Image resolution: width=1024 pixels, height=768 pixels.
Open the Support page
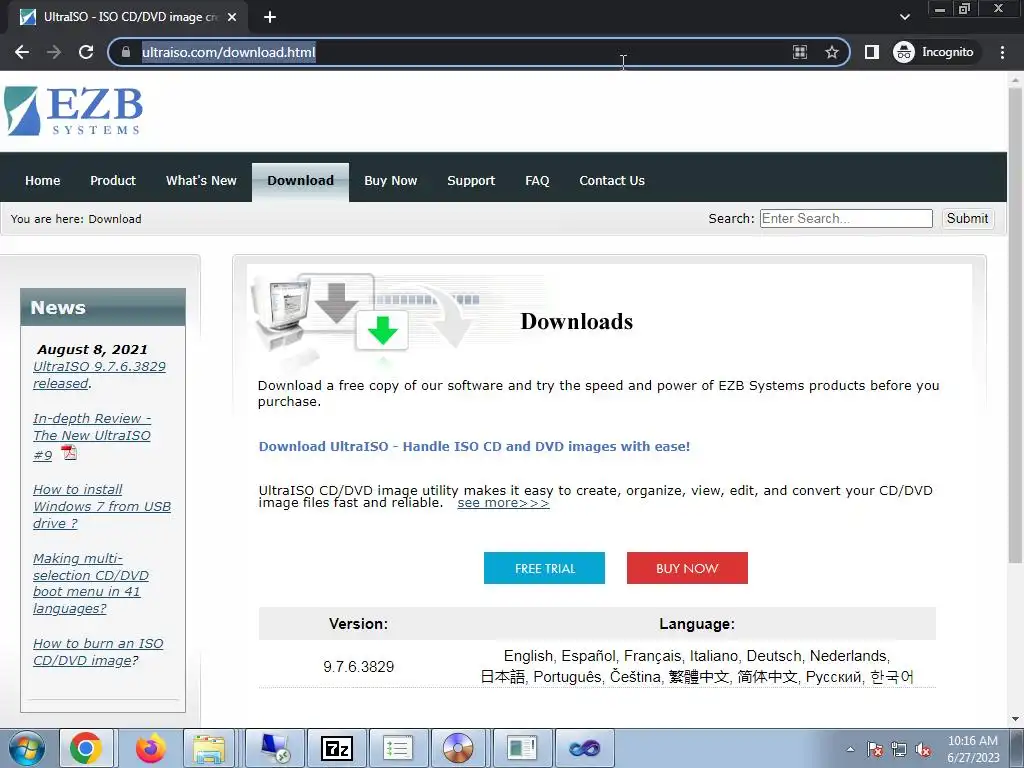[x=471, y=181]
